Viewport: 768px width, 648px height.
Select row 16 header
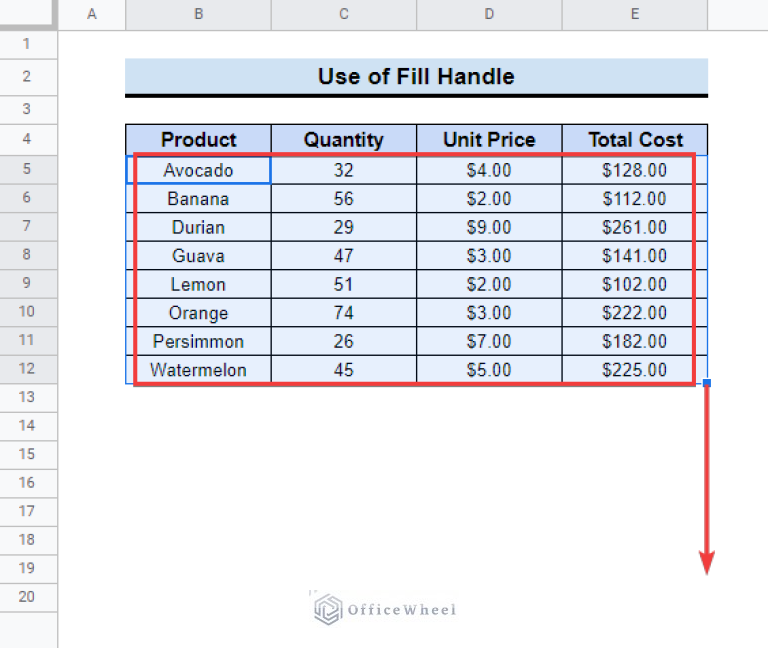(x=27, y=483)
